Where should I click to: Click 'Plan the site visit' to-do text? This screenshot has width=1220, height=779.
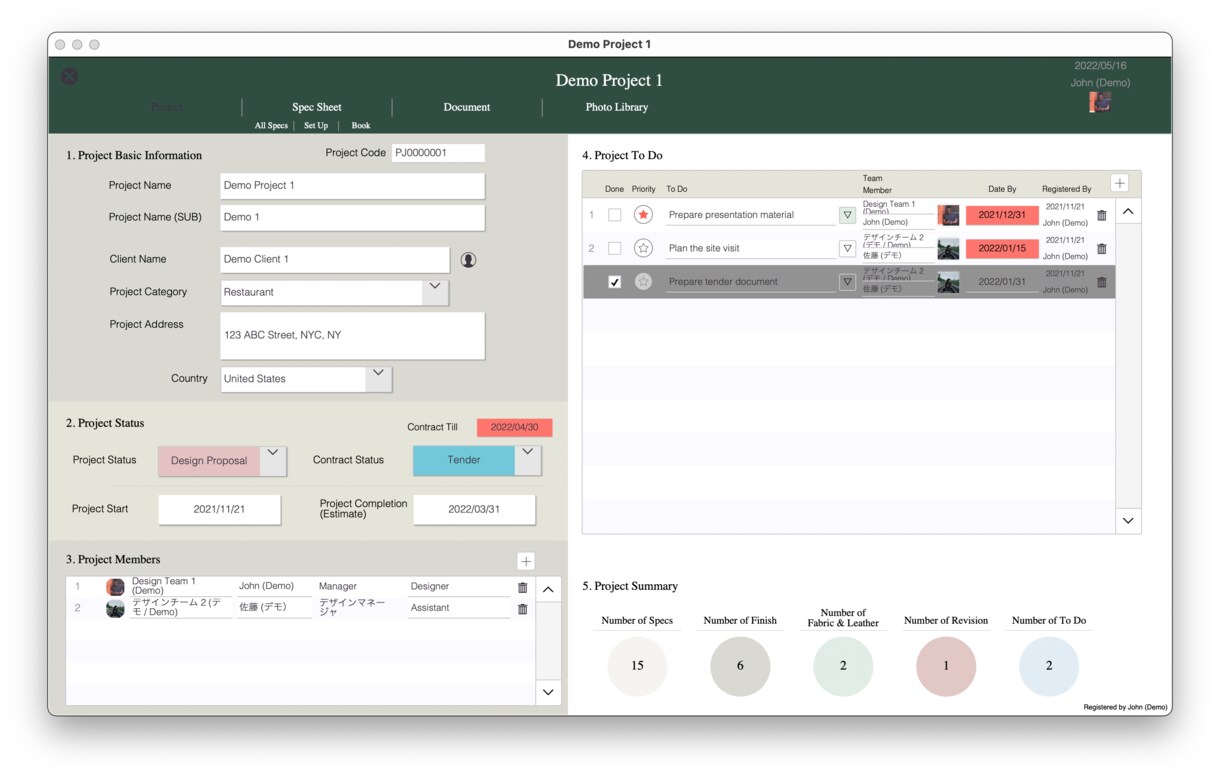(704, 248)
